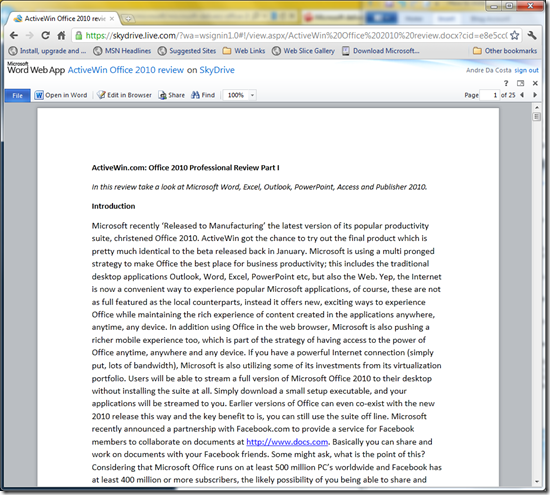Image resolution: width=550 pixels, height=495 pixels.
Task: Click the italic line starting 'In this review'
Action: (x=259, y=187)
